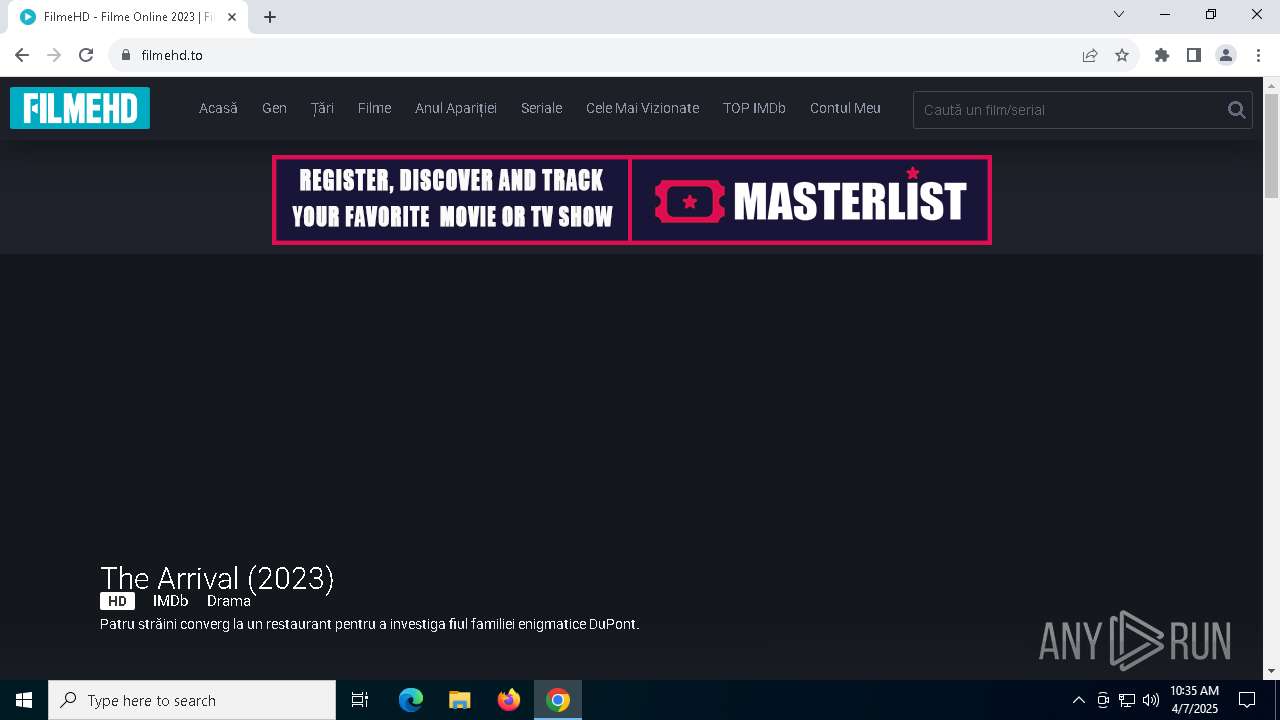Click browser forward arrow
This screenshot has width=1280, height=720.
[54, 55]
